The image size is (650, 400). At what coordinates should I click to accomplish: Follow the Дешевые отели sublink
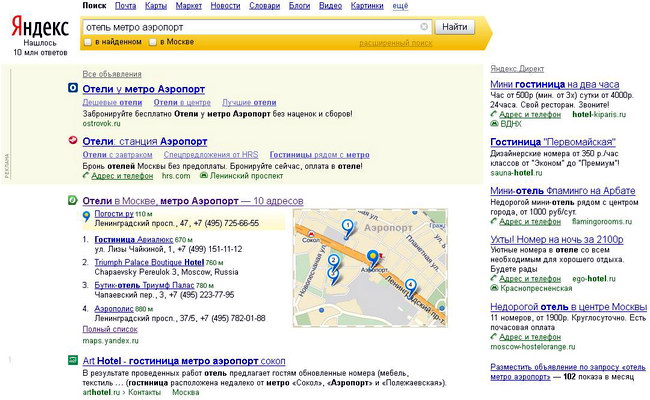[112, 102]
